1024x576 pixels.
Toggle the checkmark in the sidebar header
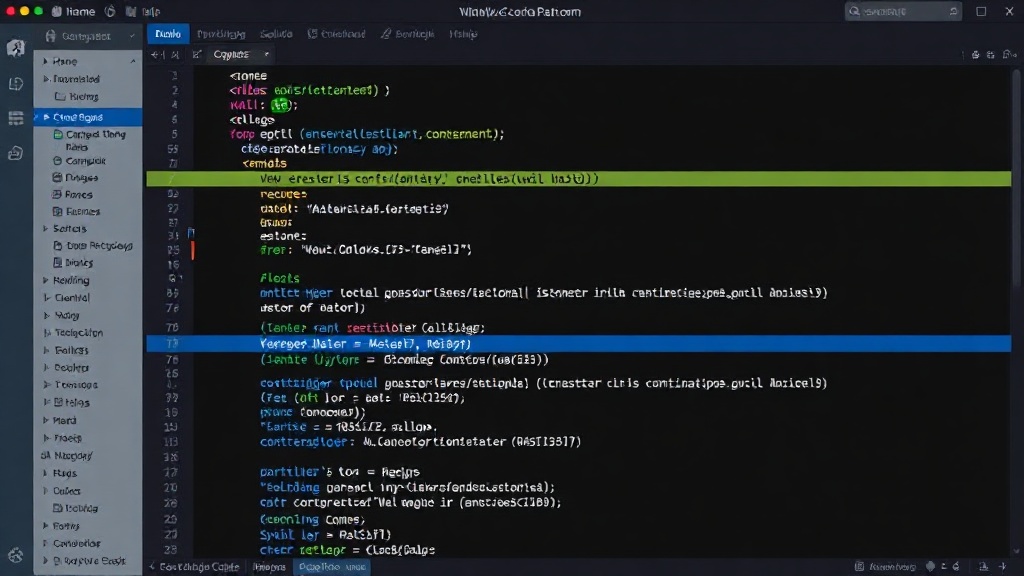click(132, 37)
